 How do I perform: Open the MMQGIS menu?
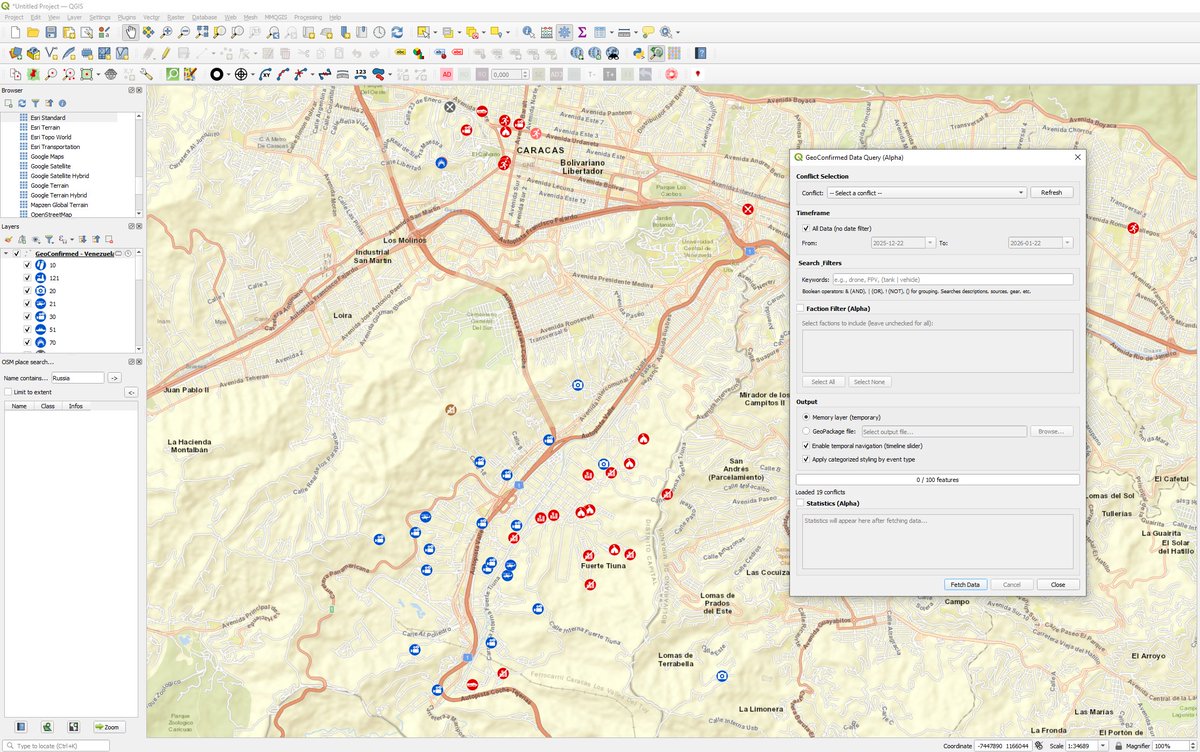275,17
